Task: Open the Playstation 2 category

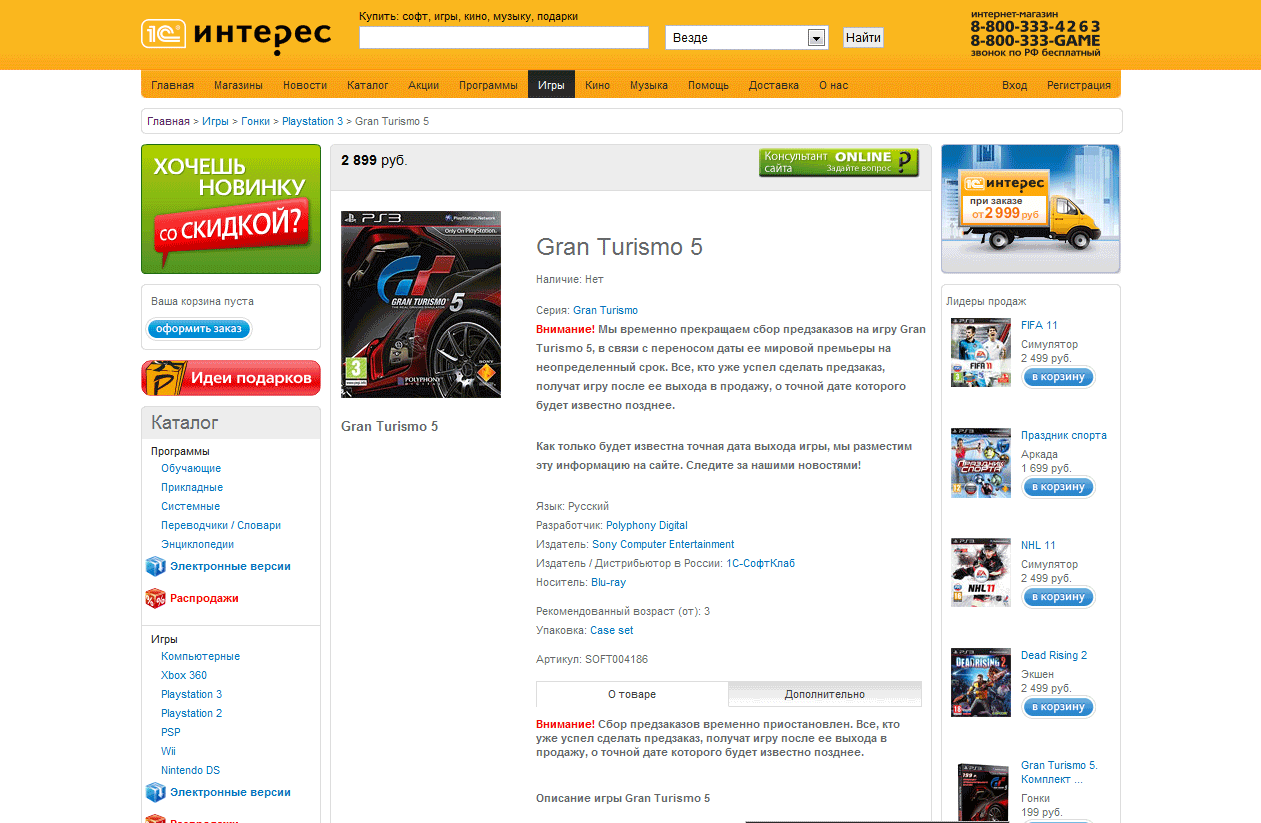Action: point(191,713)
